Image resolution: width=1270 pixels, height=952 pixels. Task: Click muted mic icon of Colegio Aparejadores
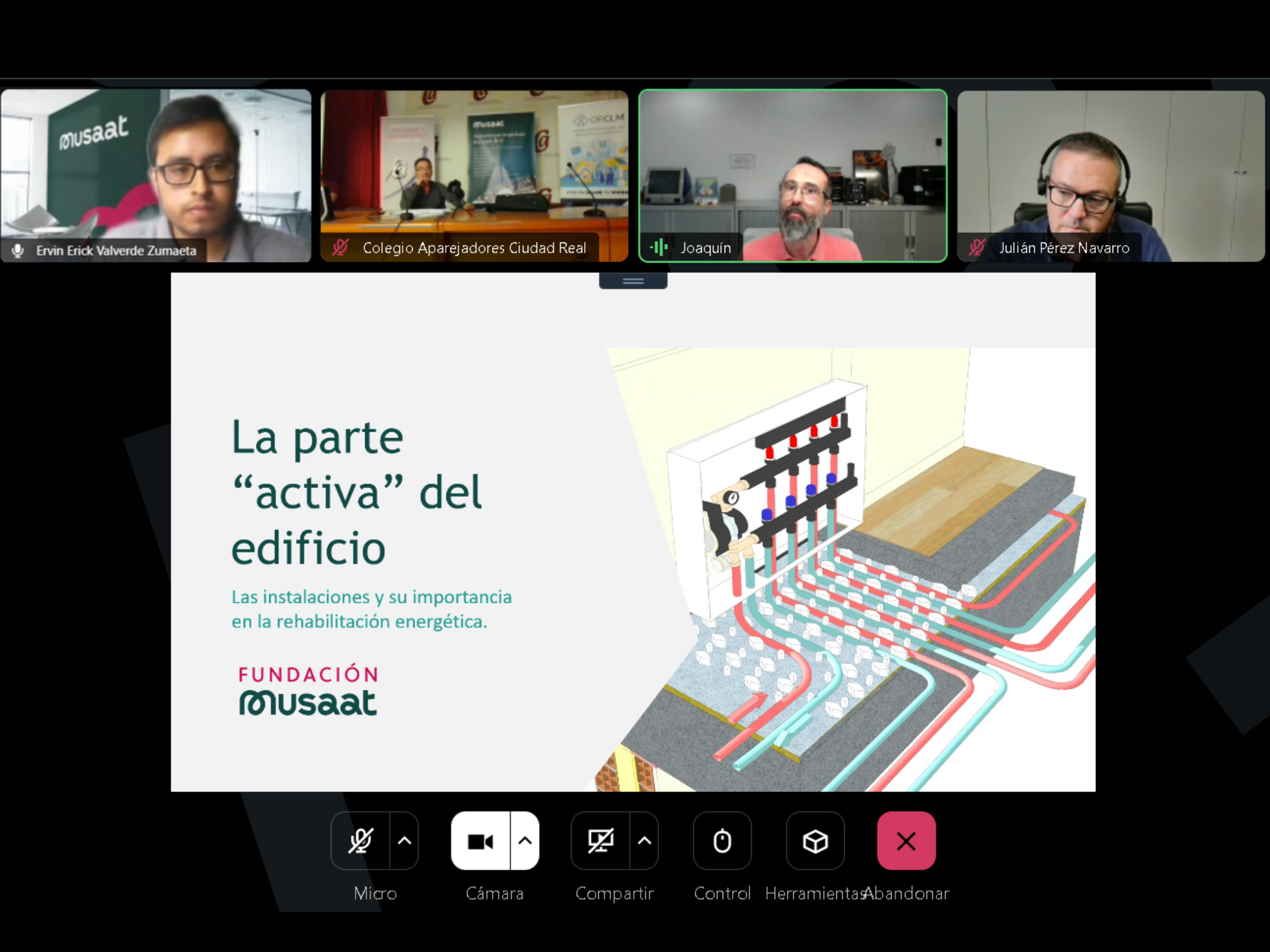(340, 248)
